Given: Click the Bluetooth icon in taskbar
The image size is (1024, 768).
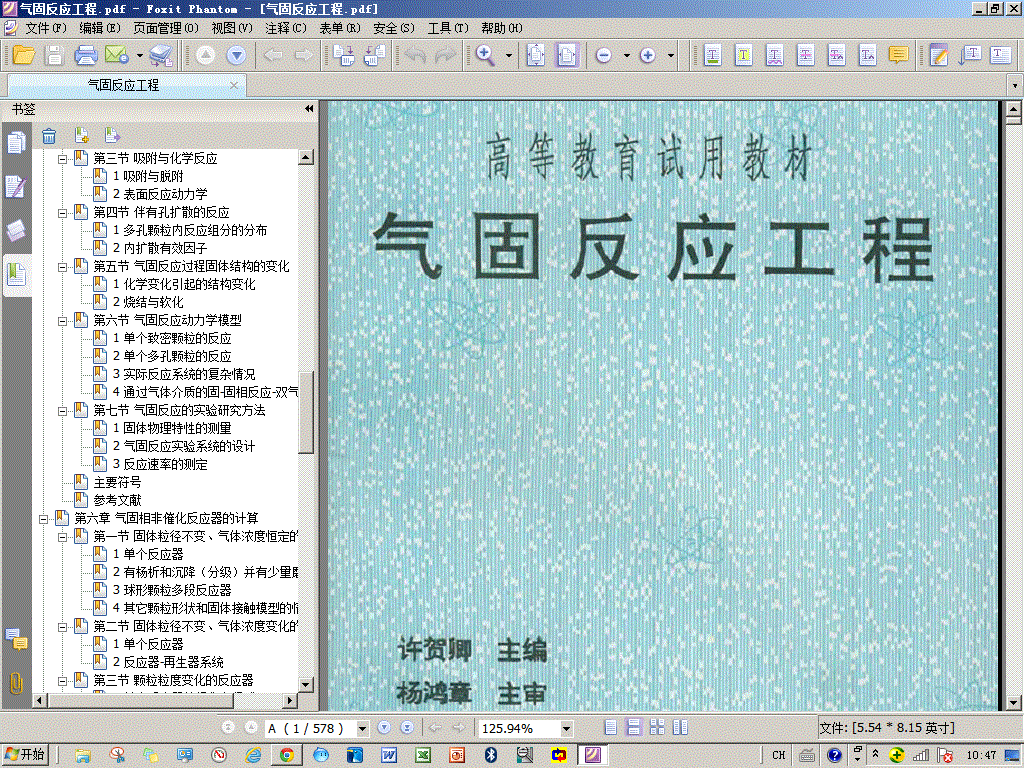Looking at the screenshot, I should [x=490, y=756].
